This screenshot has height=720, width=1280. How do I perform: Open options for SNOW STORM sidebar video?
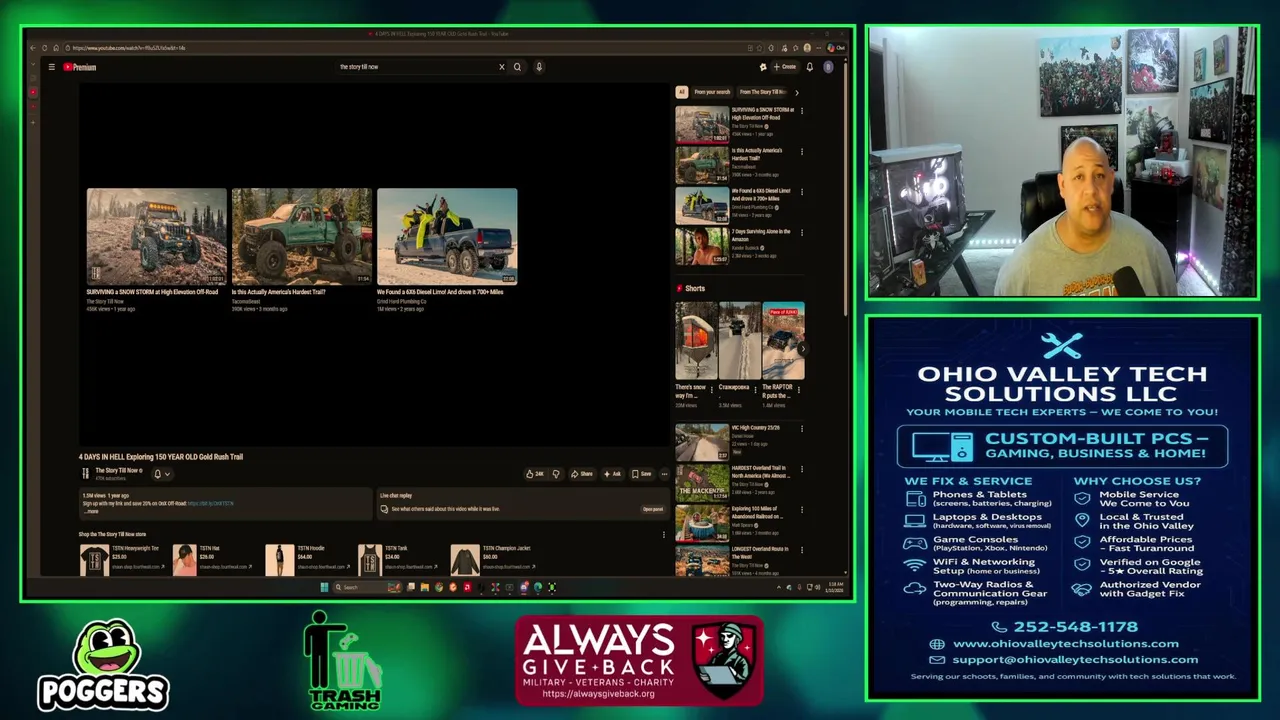[x=801, y=111]
